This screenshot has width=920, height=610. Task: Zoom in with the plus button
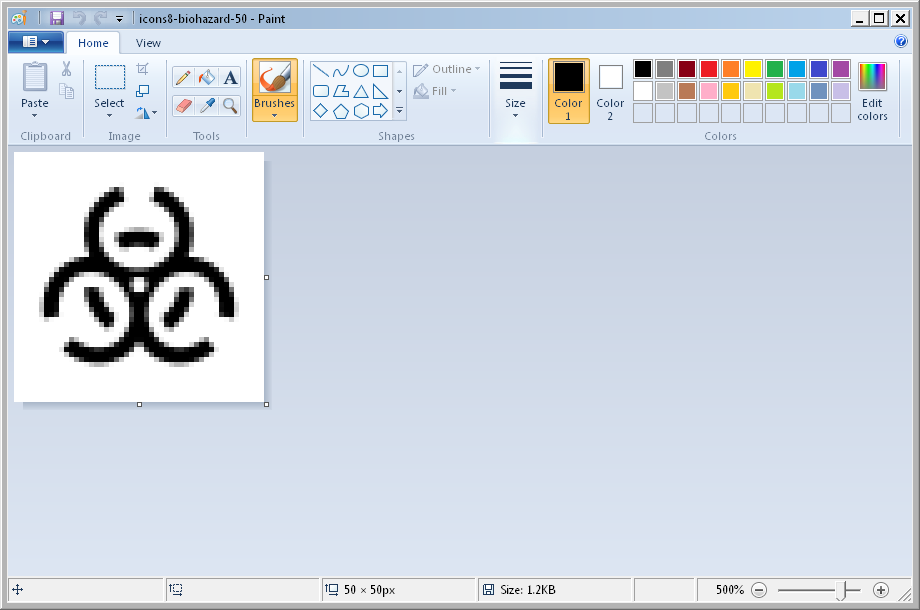tap(881, 590)
